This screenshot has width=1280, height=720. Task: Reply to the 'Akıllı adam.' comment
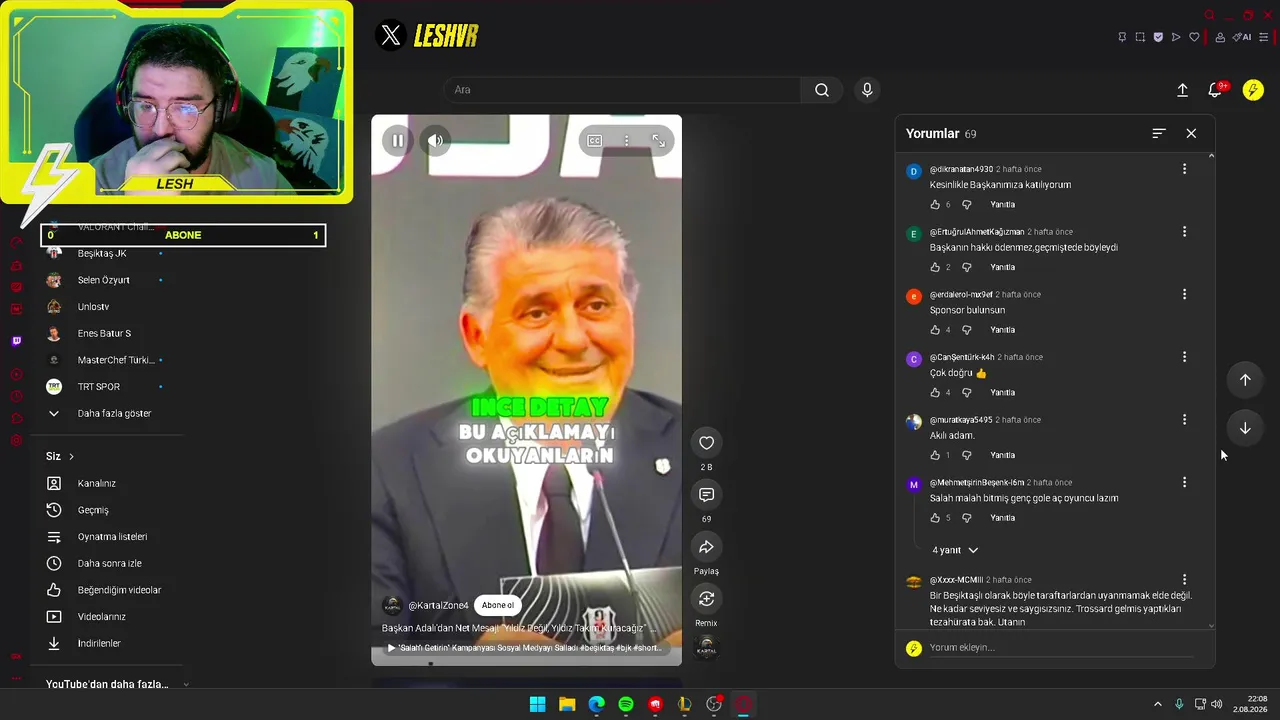click(x=1002, y=455)
